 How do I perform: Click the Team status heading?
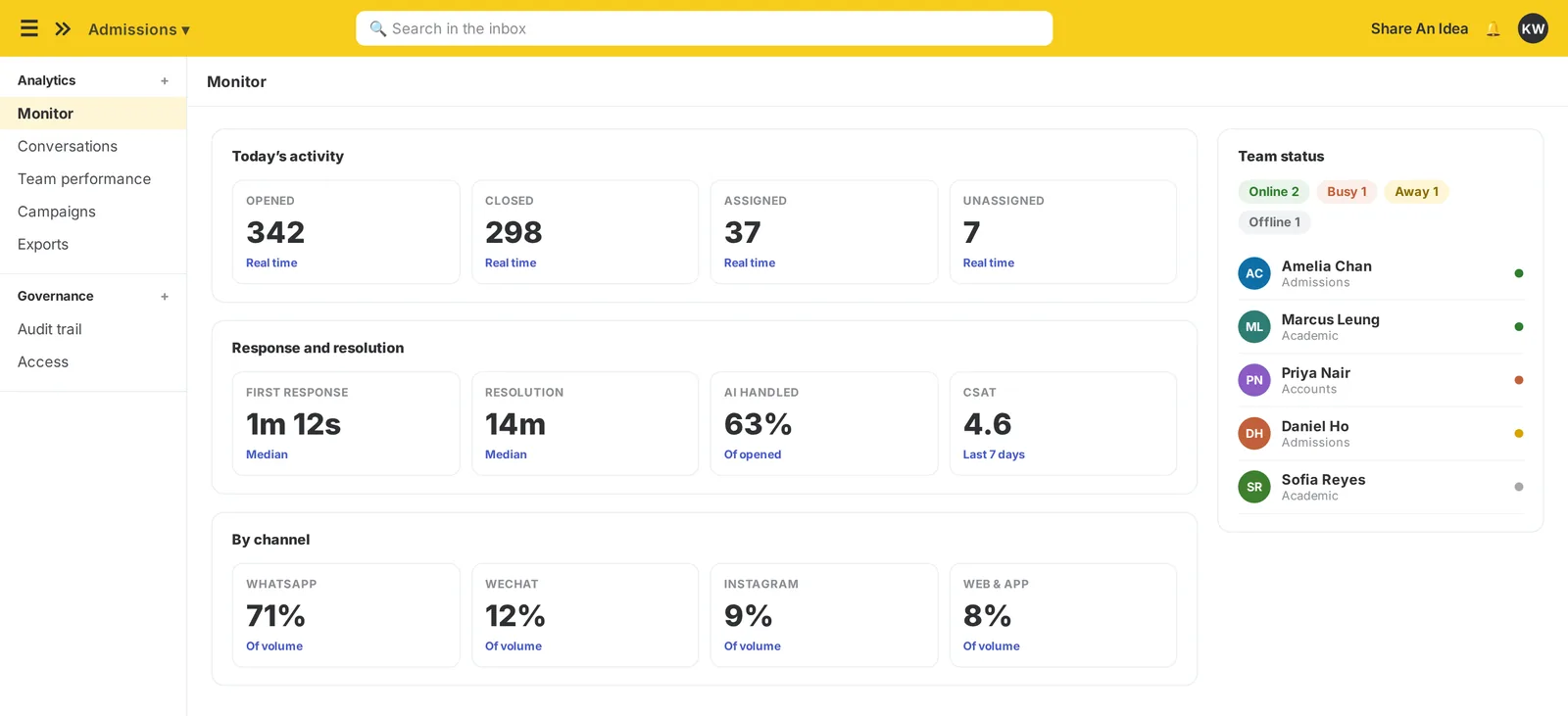pos(1281,156)
